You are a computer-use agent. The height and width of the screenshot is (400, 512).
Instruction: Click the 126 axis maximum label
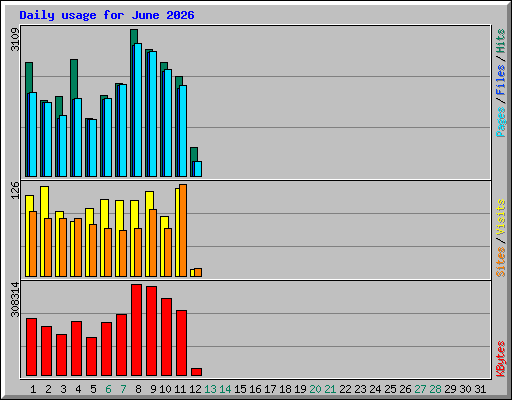(15, 190)
